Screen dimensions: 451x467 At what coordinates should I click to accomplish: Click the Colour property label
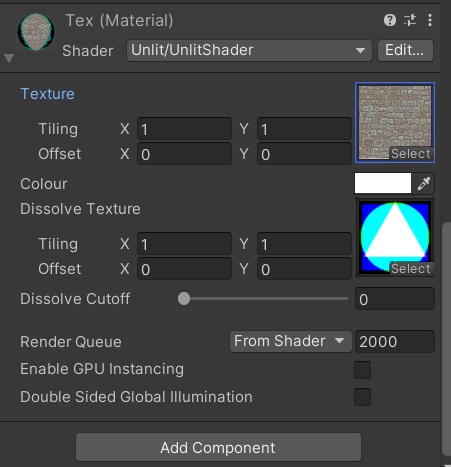coord(44,184)
